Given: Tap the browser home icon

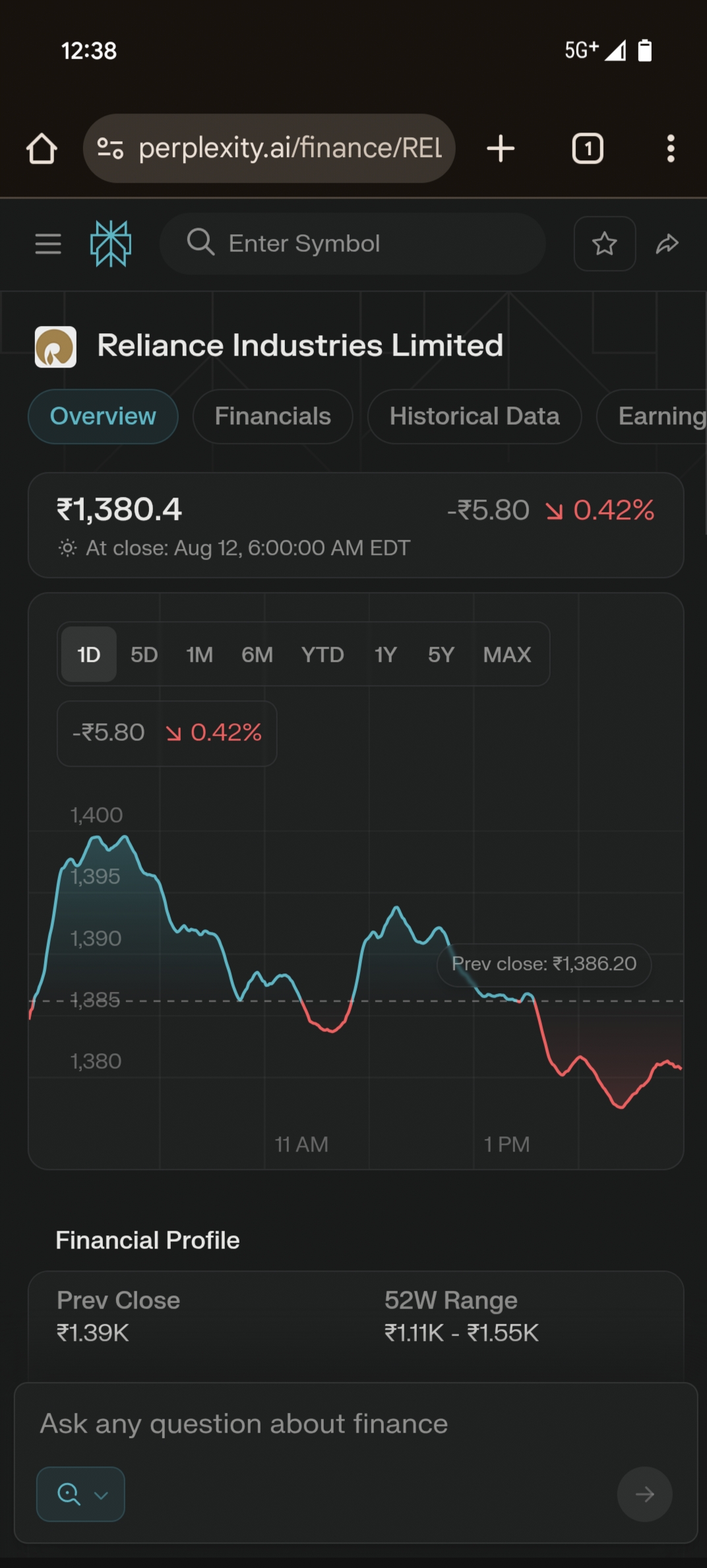Looking at the screenshot, I should [x=42, y=148].
